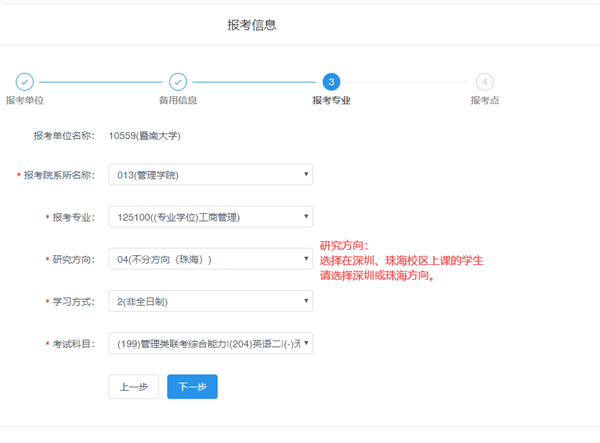
Task: Click the 报考院系所名称 field label
Action: point(59,175)
